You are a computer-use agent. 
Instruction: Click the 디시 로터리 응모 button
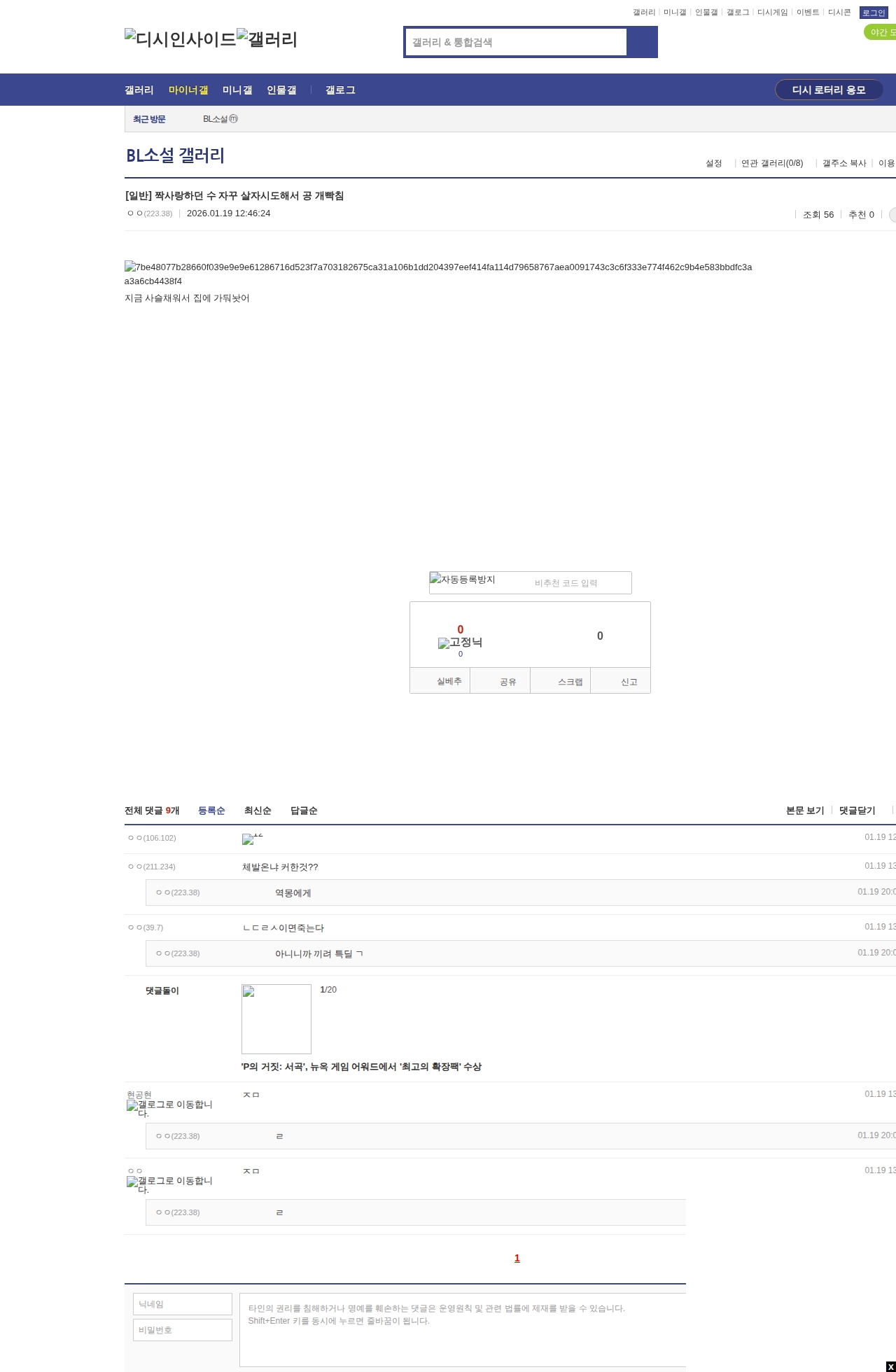(829, 90)
